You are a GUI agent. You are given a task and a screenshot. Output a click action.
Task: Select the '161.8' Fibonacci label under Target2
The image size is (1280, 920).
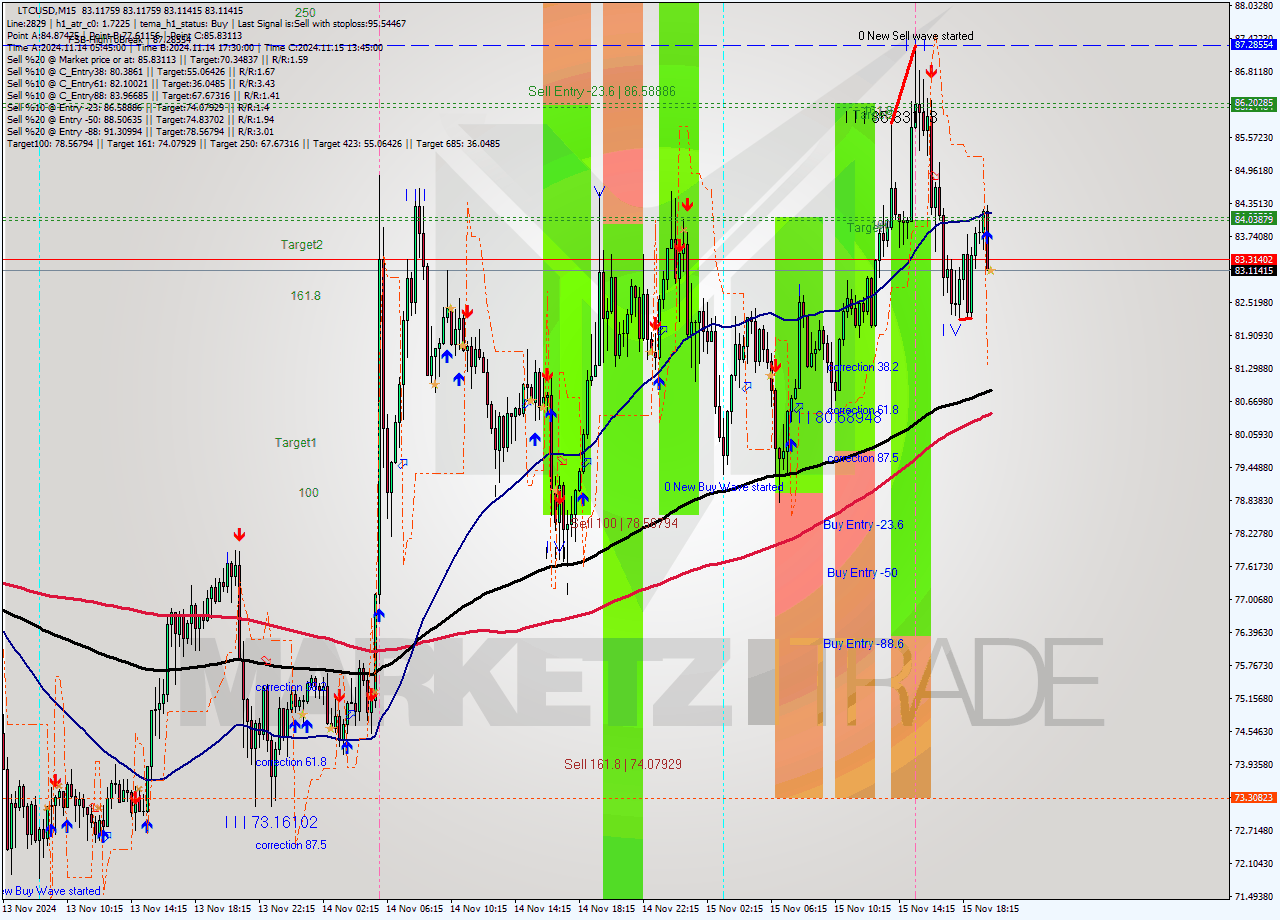(x=305, y=296)
